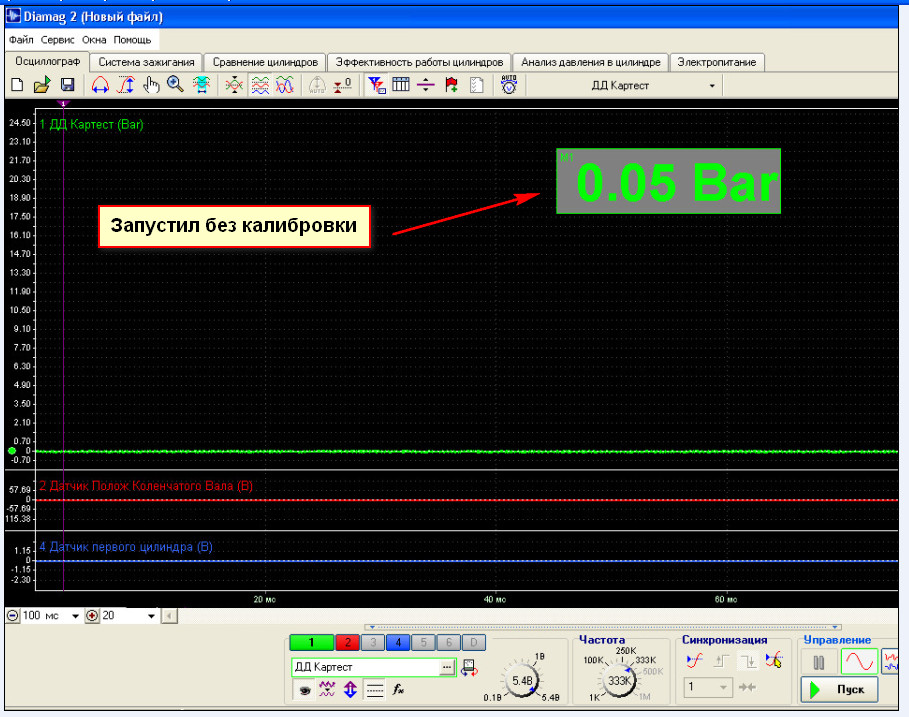Open the fx function icon
This screenshot has width=909, height=717.
click(398, 690)
